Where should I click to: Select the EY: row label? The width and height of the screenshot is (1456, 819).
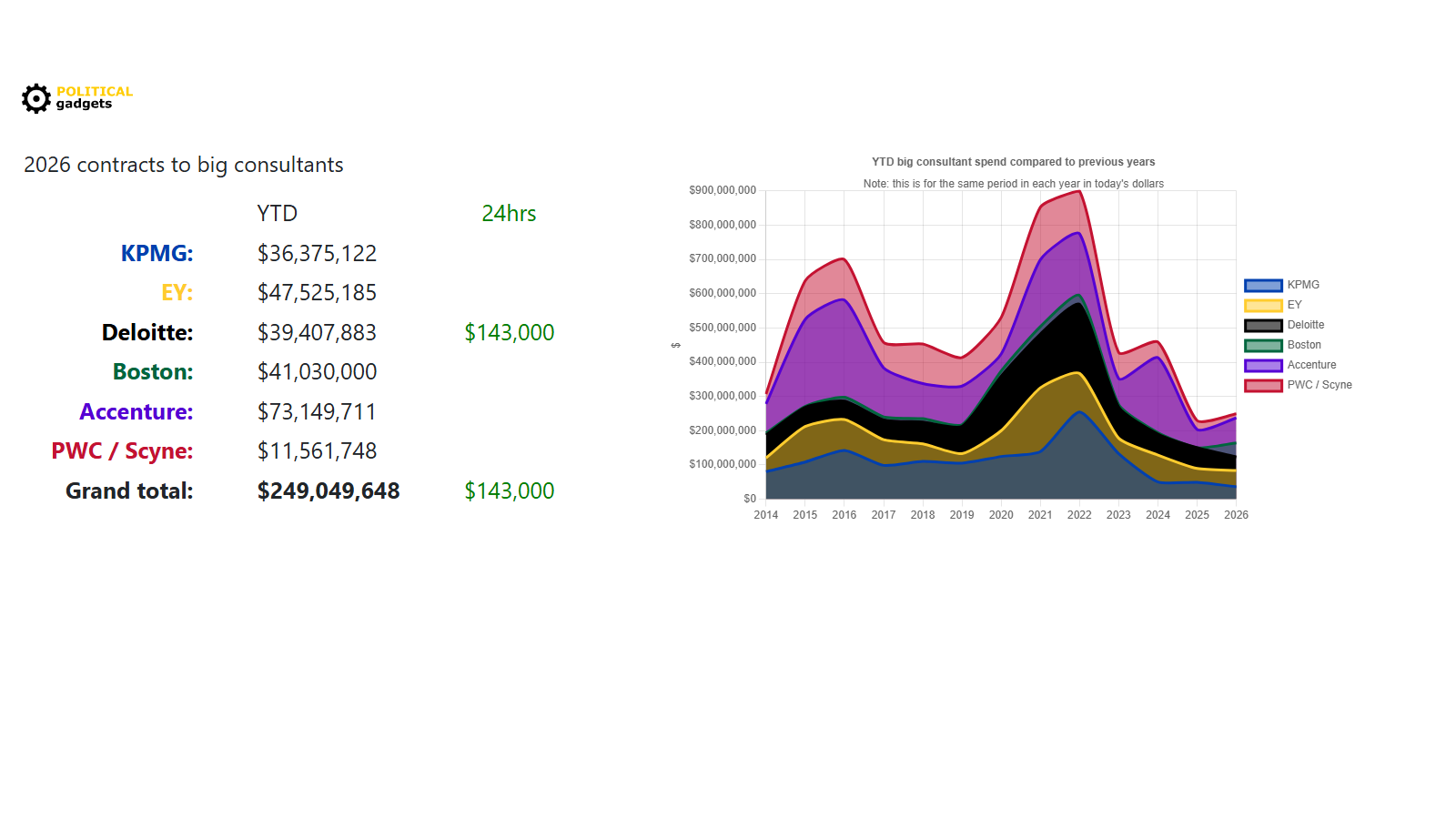(x=177, y=292)
